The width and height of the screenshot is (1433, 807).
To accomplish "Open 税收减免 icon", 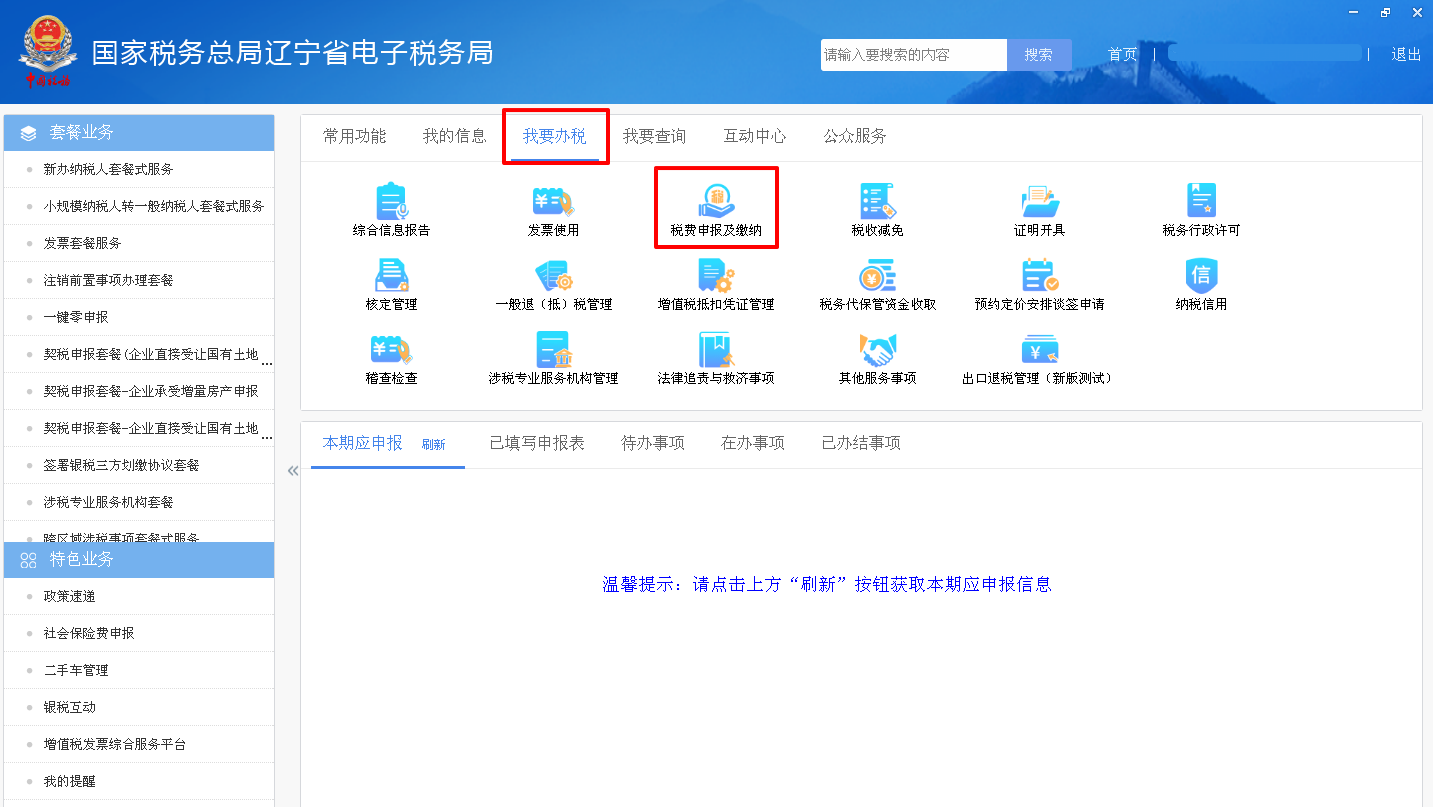I will [877, 202].
